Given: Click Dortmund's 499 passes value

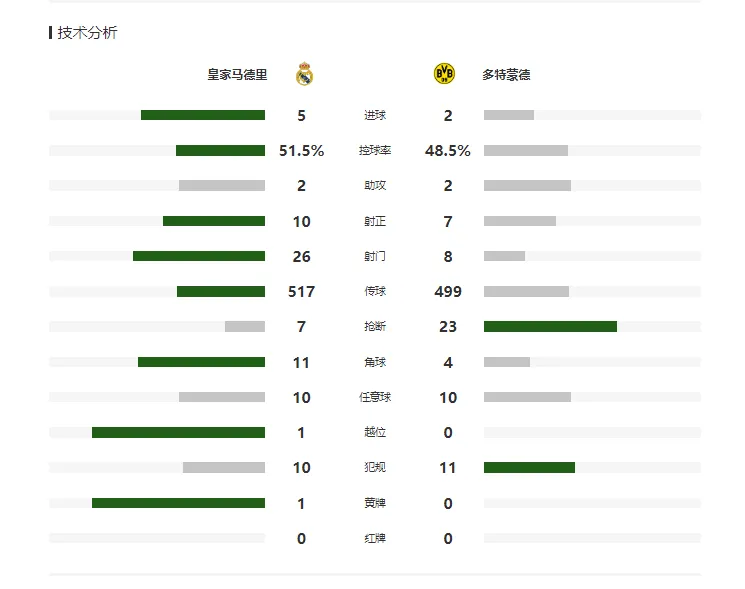Looking at the screenshot, I should pyautogui.click(x=448, y=291).
